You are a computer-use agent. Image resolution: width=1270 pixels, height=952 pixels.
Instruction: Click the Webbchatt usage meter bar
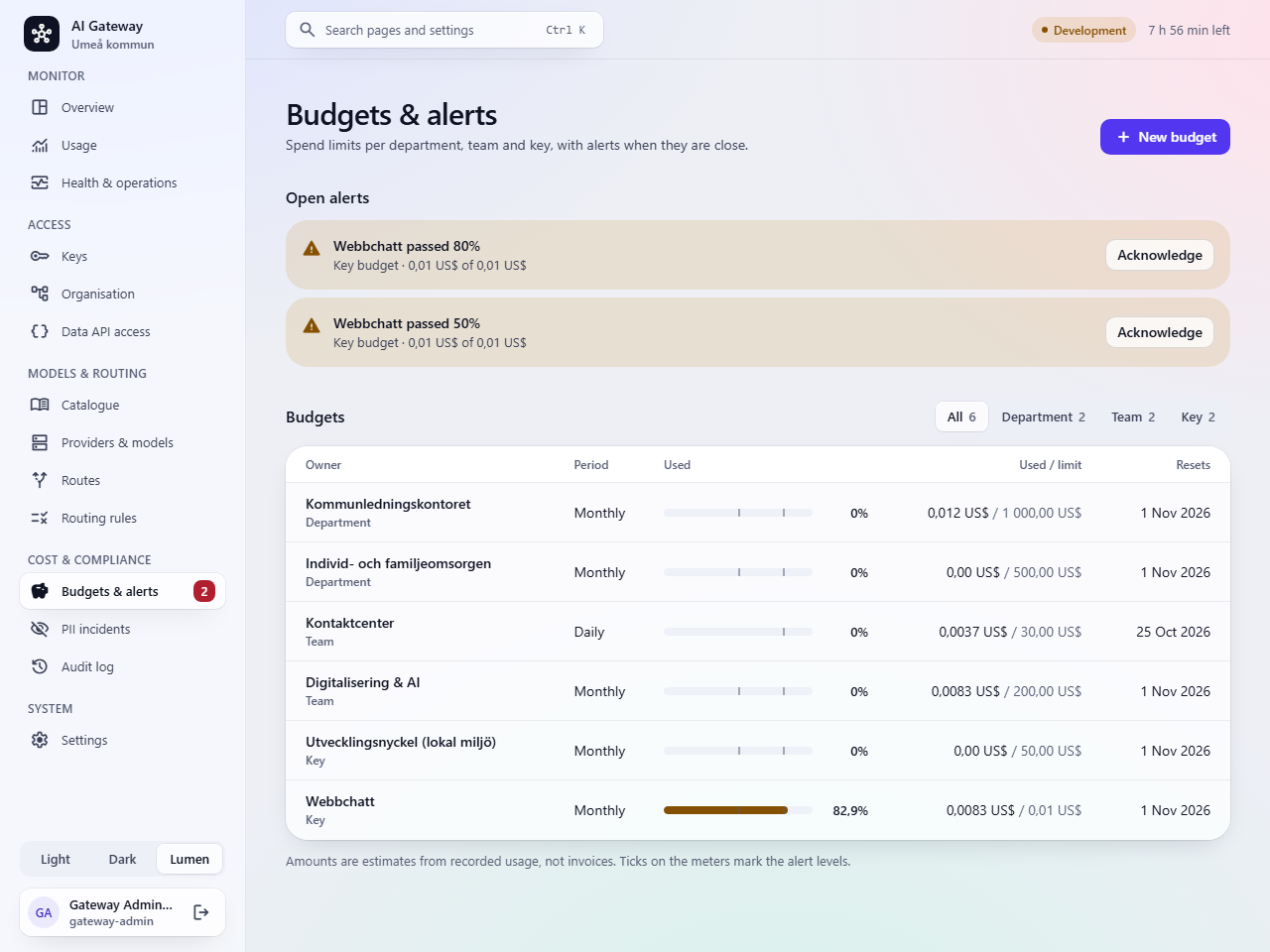click(x=738, y=810)
